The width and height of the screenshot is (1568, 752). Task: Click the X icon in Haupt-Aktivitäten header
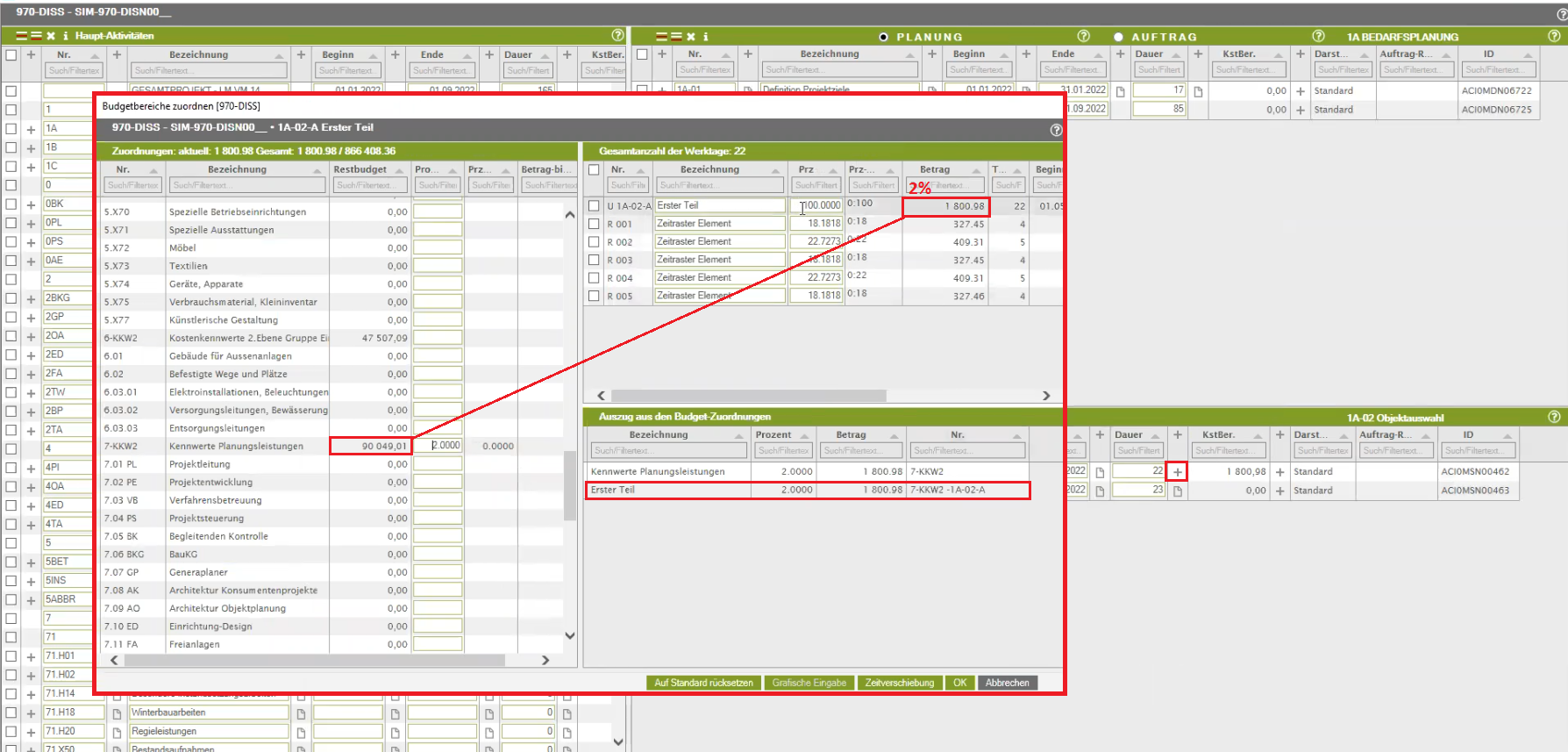(x=51, y=36)
